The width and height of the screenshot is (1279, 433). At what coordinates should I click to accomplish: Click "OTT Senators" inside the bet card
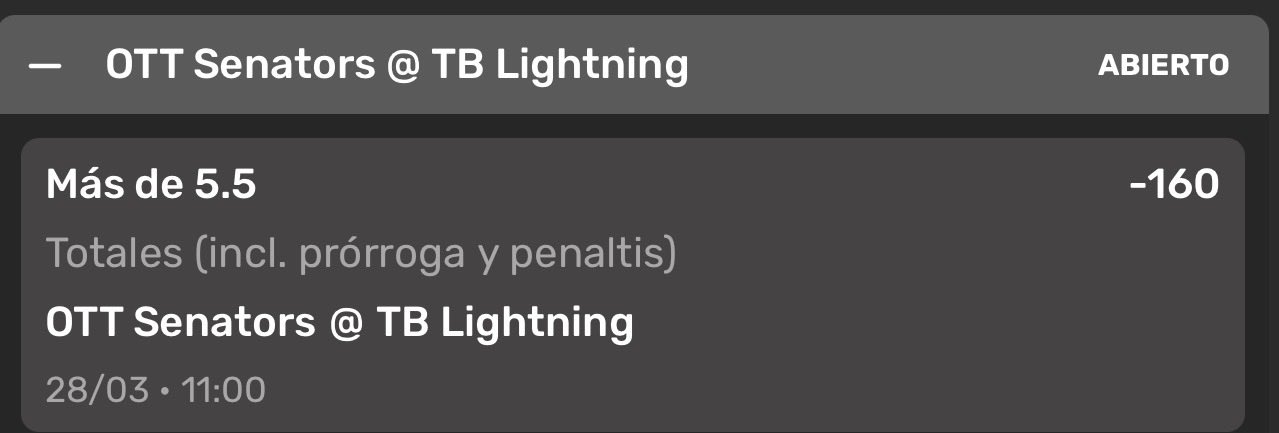click(x=180, y=323)
